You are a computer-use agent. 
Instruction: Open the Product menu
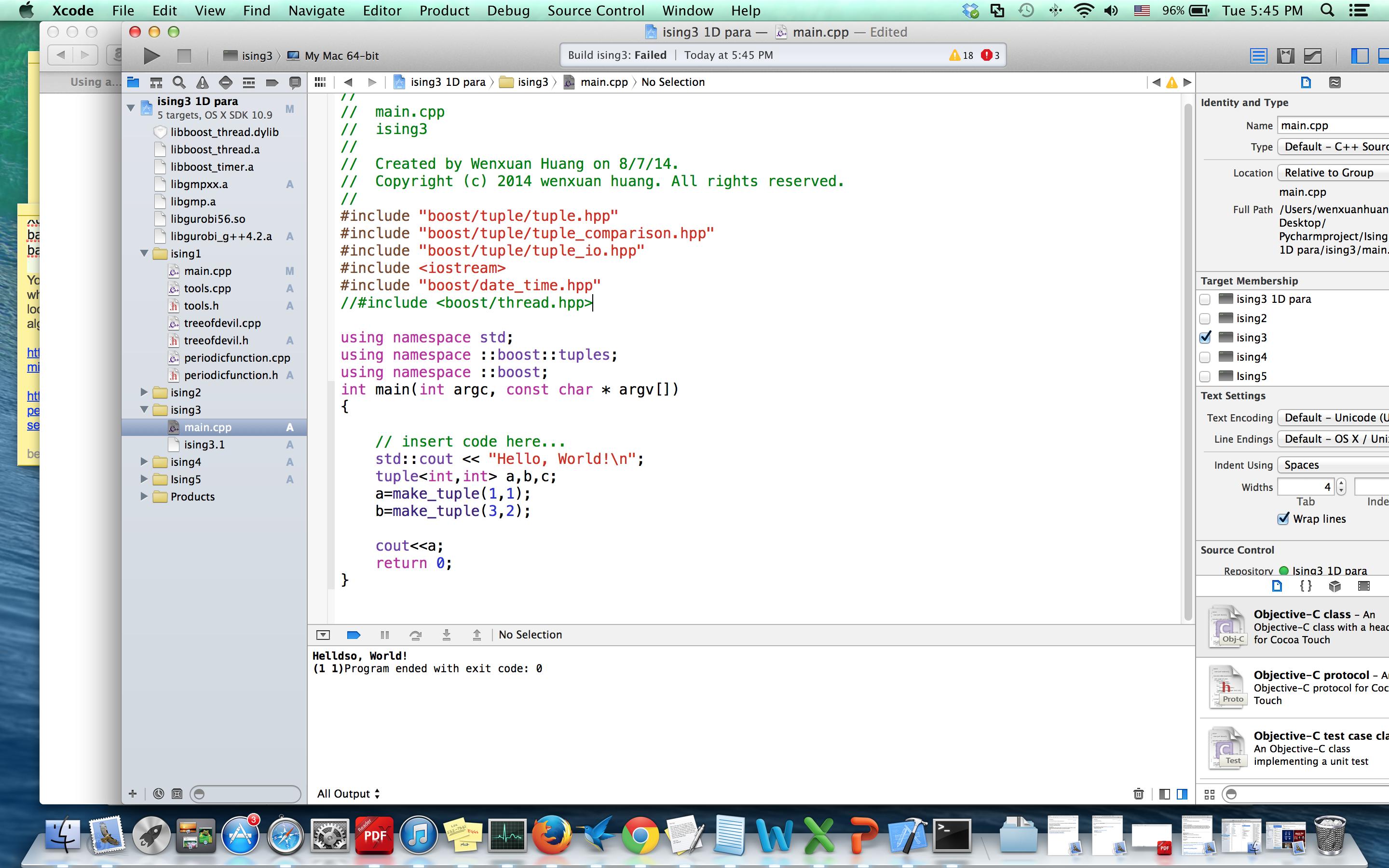[444, 10]
